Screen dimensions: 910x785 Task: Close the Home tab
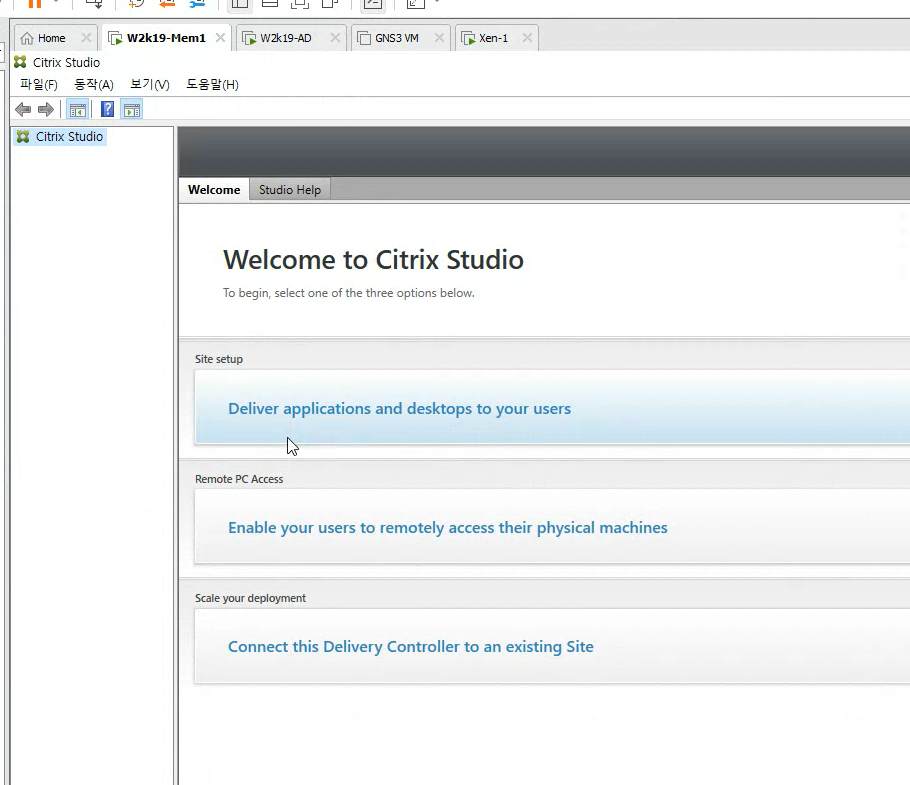86,38
